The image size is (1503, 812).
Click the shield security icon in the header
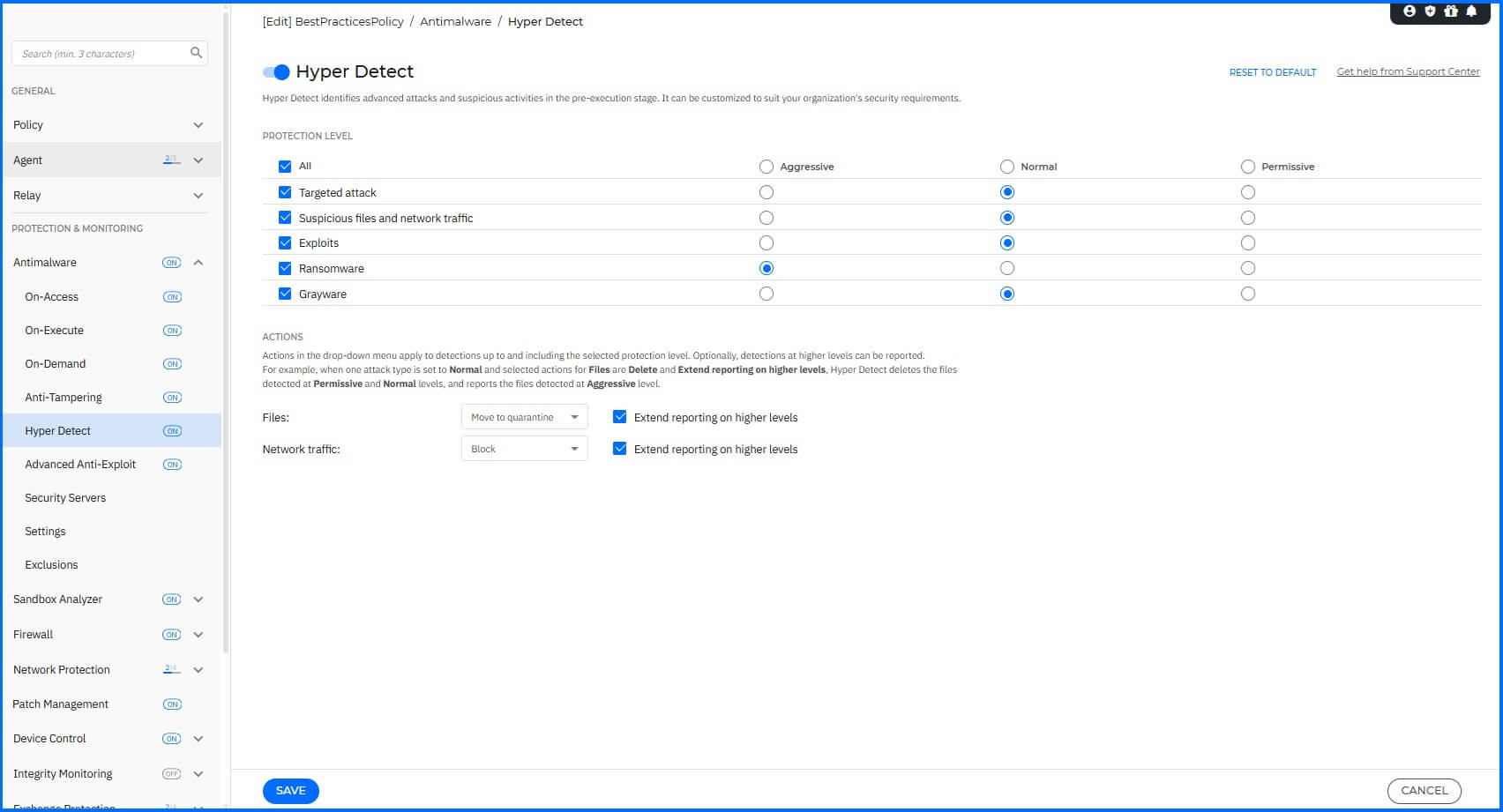point(1430,12)
